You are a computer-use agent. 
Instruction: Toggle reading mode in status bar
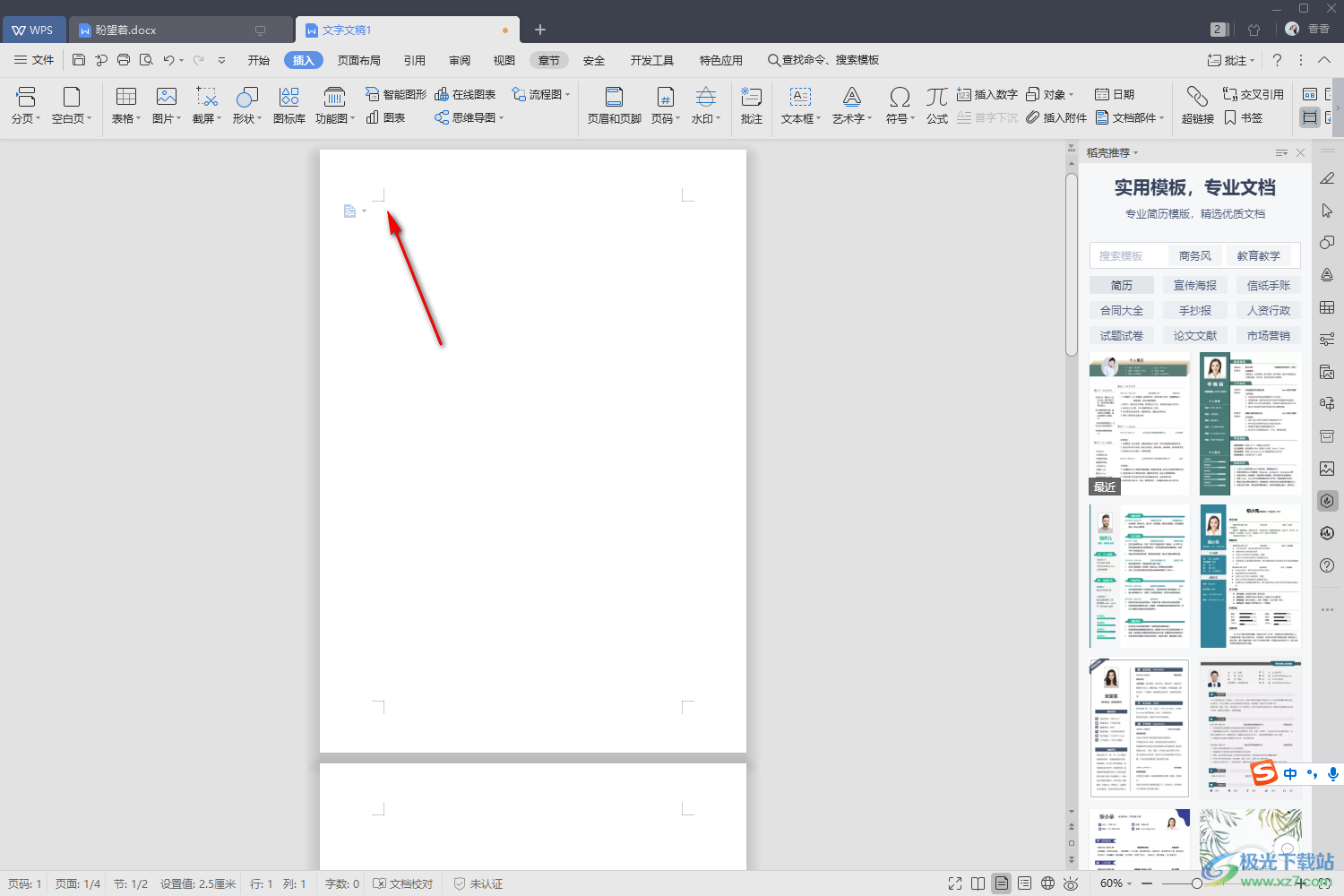tap(978, 883)
